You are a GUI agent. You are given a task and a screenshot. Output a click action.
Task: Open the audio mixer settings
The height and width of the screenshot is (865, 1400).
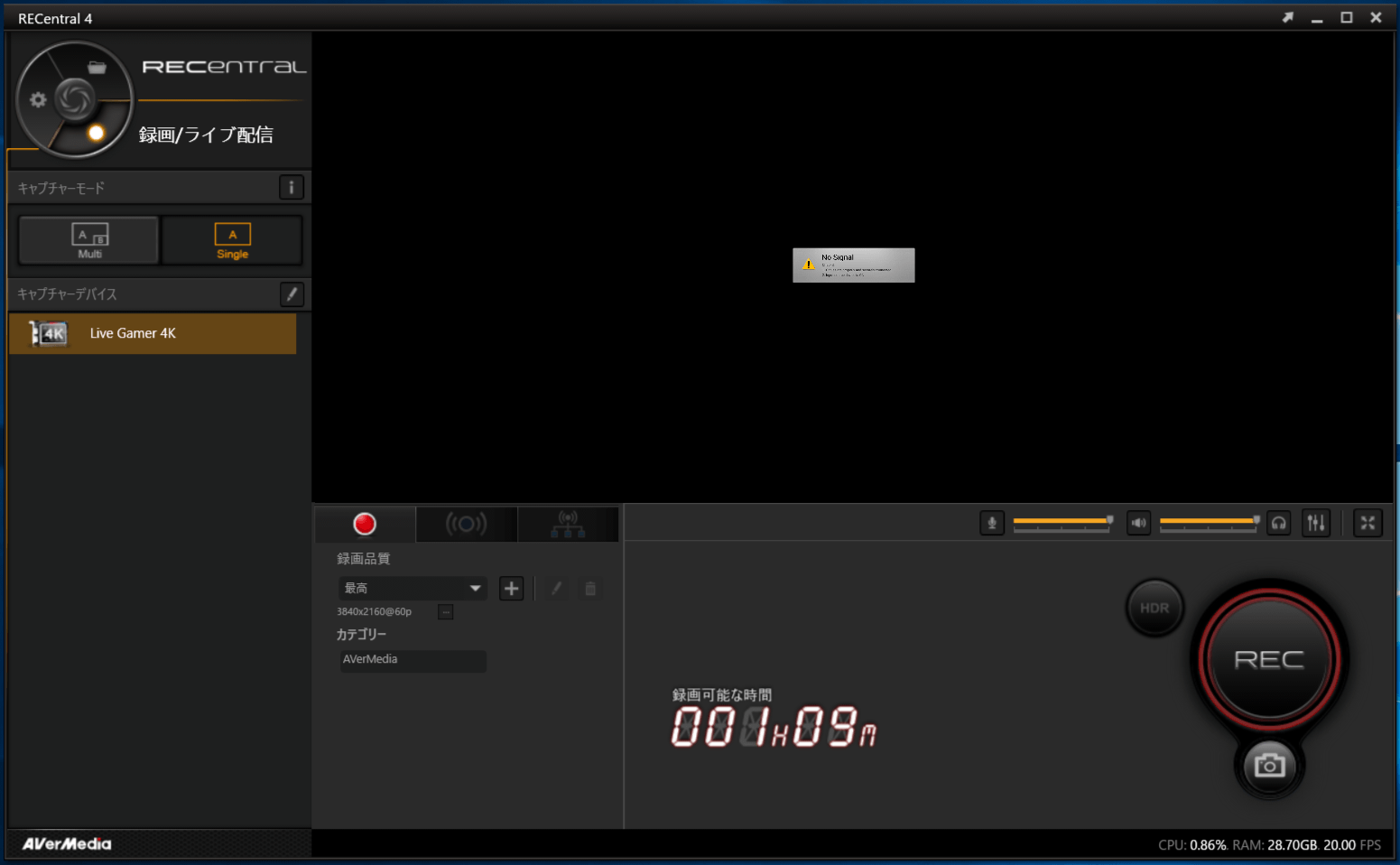point(1316,523)
